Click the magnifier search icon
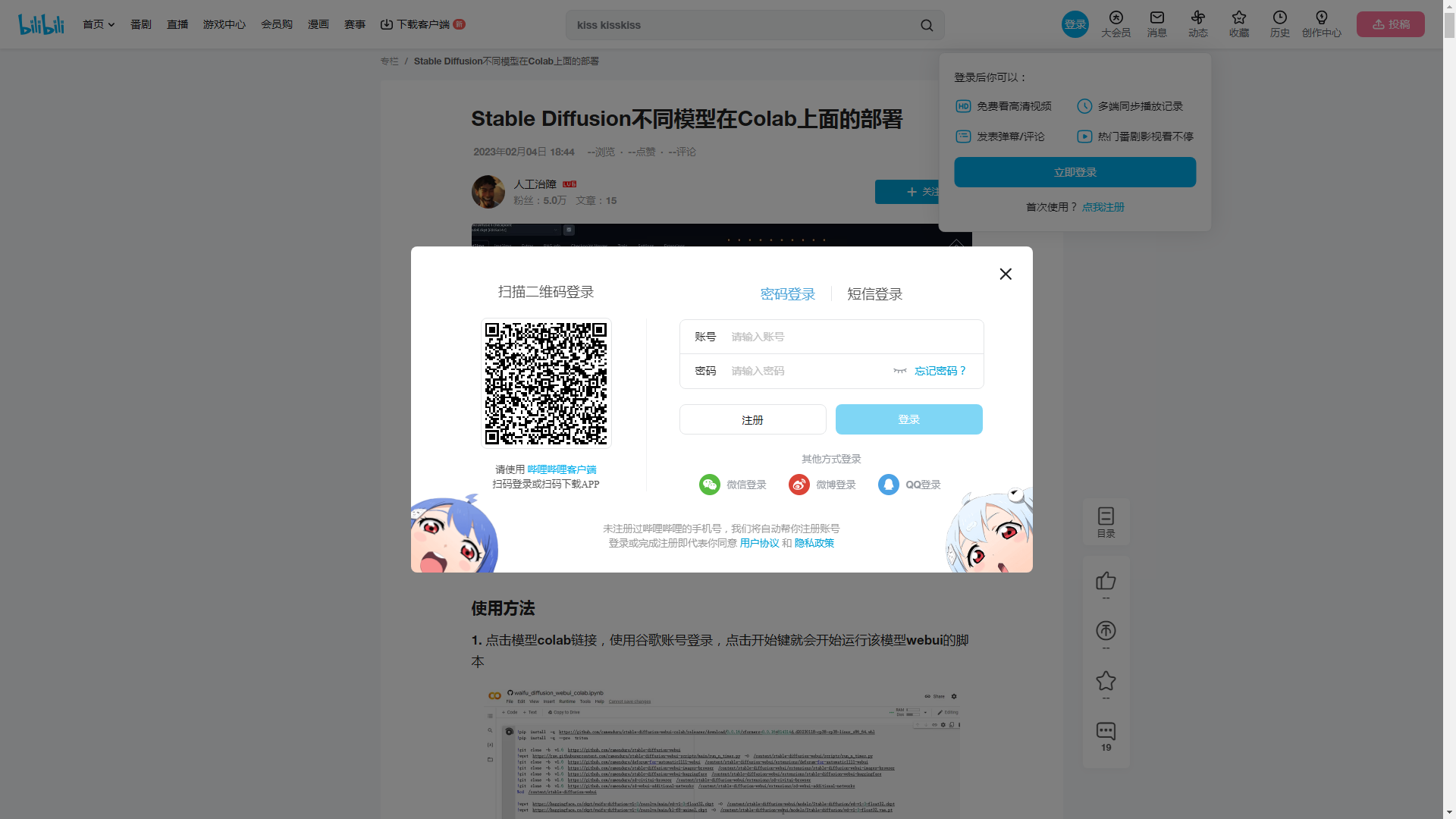This screenshot has width=1456, height=819. (927, 25)
